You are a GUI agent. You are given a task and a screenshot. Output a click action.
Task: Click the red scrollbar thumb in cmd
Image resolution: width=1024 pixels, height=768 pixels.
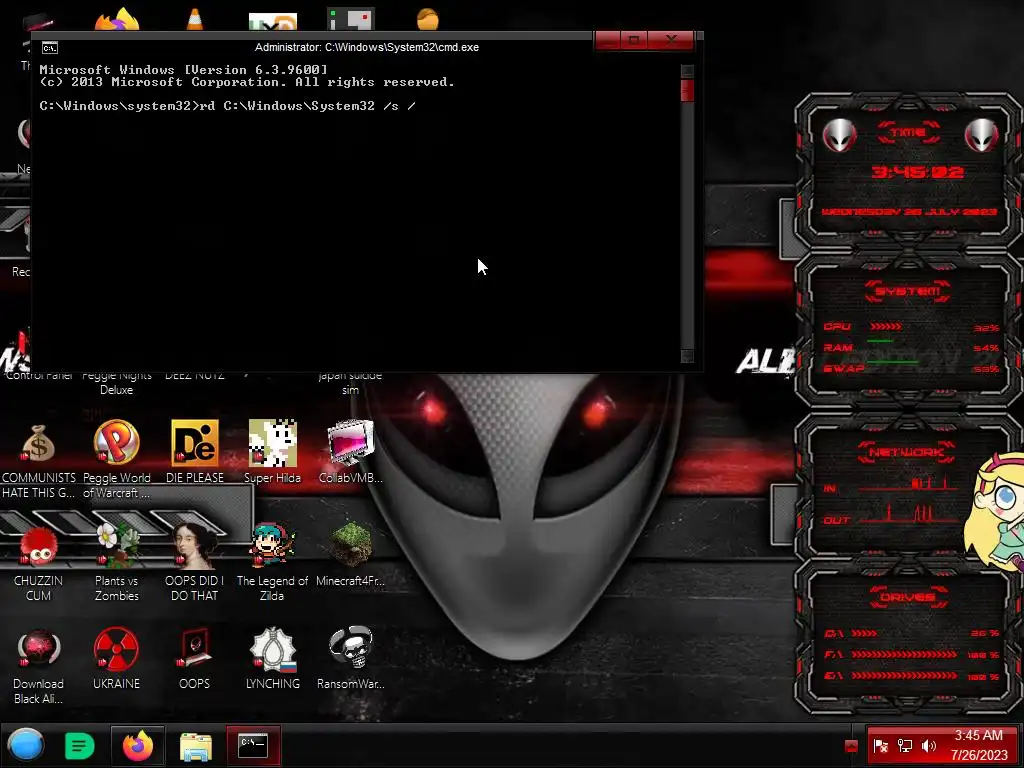(x=687, y=90)
